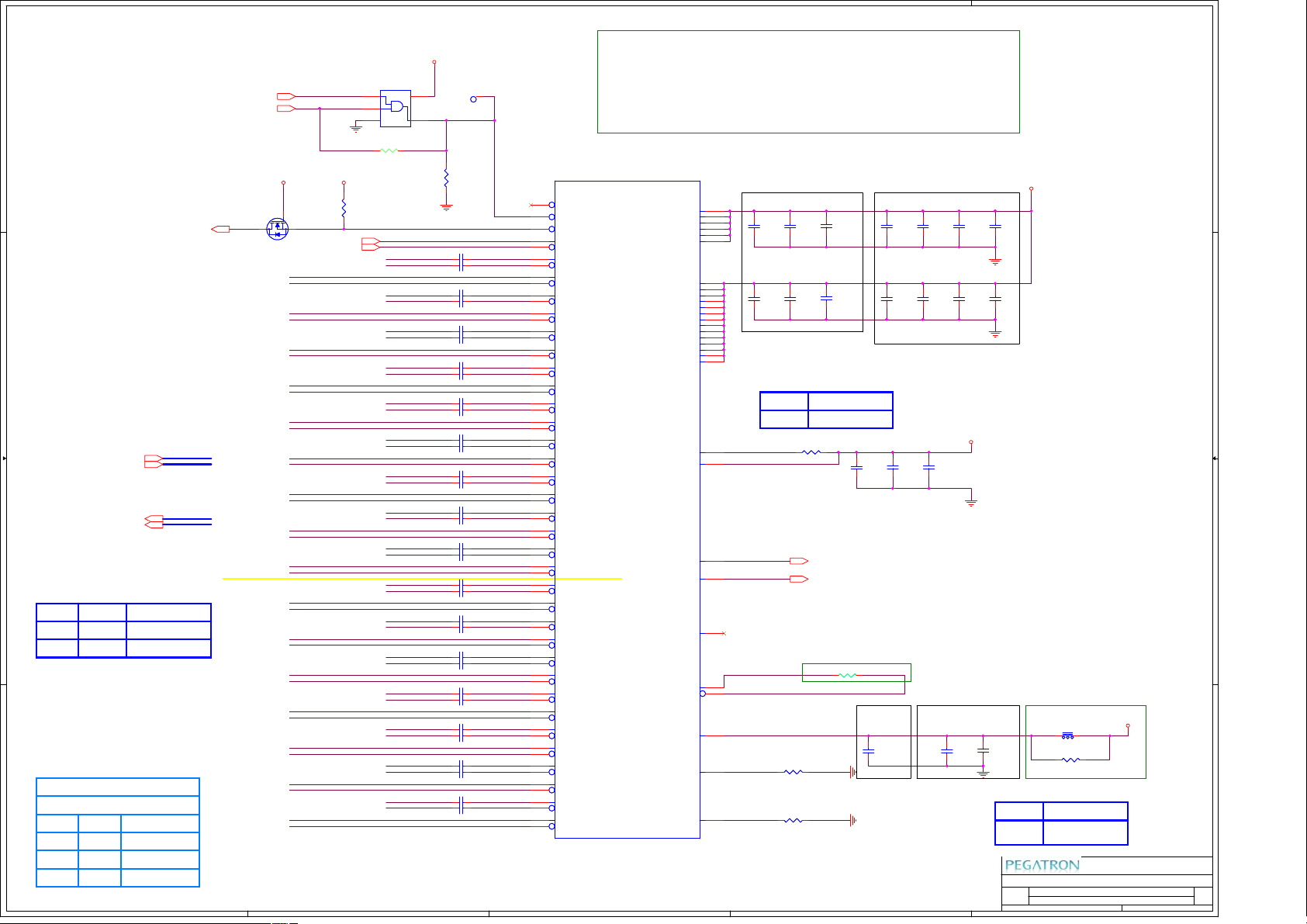
Task: Select the resistor beneath the inductor symbol
Action: tap(1070, 760)
